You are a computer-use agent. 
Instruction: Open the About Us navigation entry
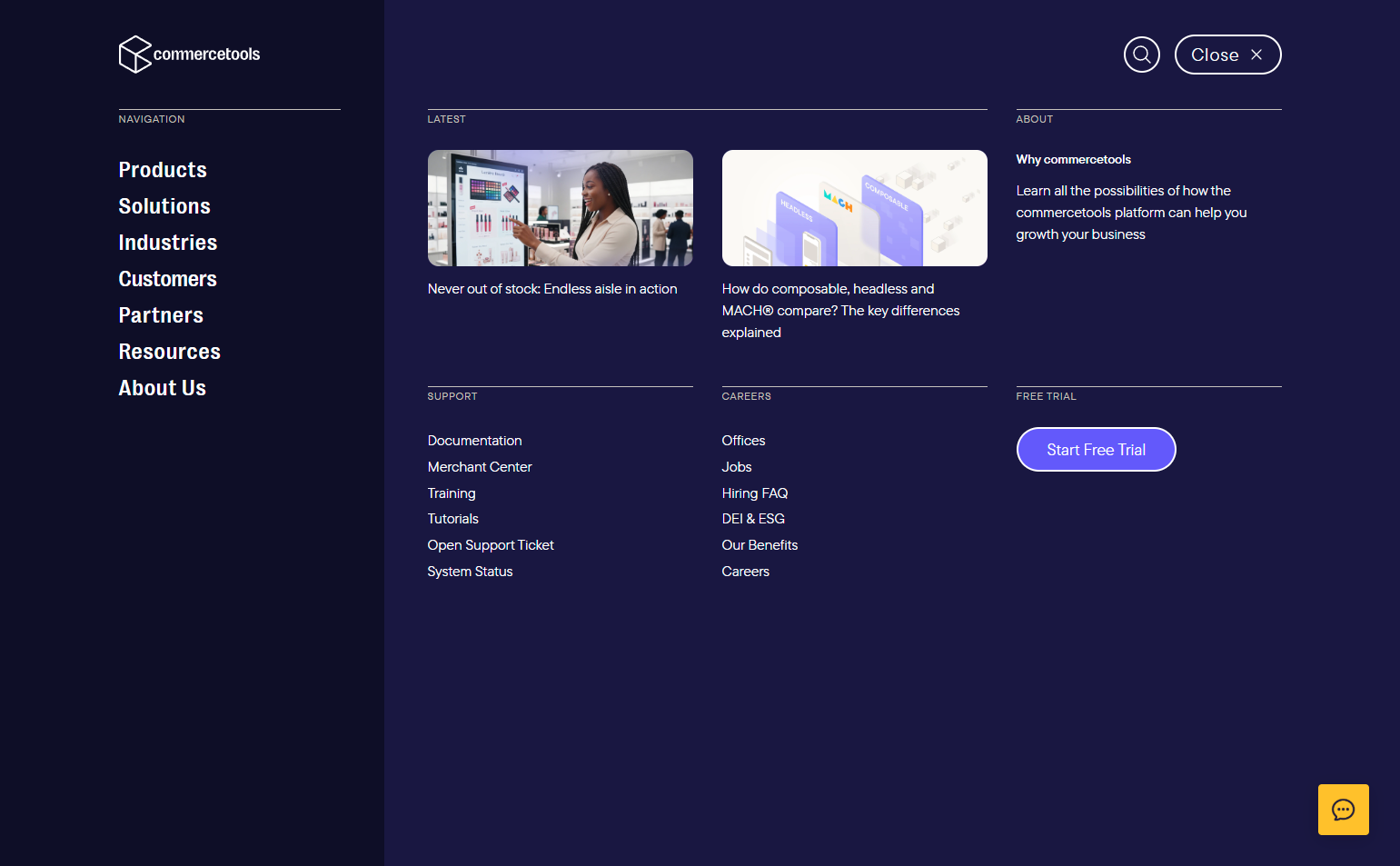pos(163,388)
